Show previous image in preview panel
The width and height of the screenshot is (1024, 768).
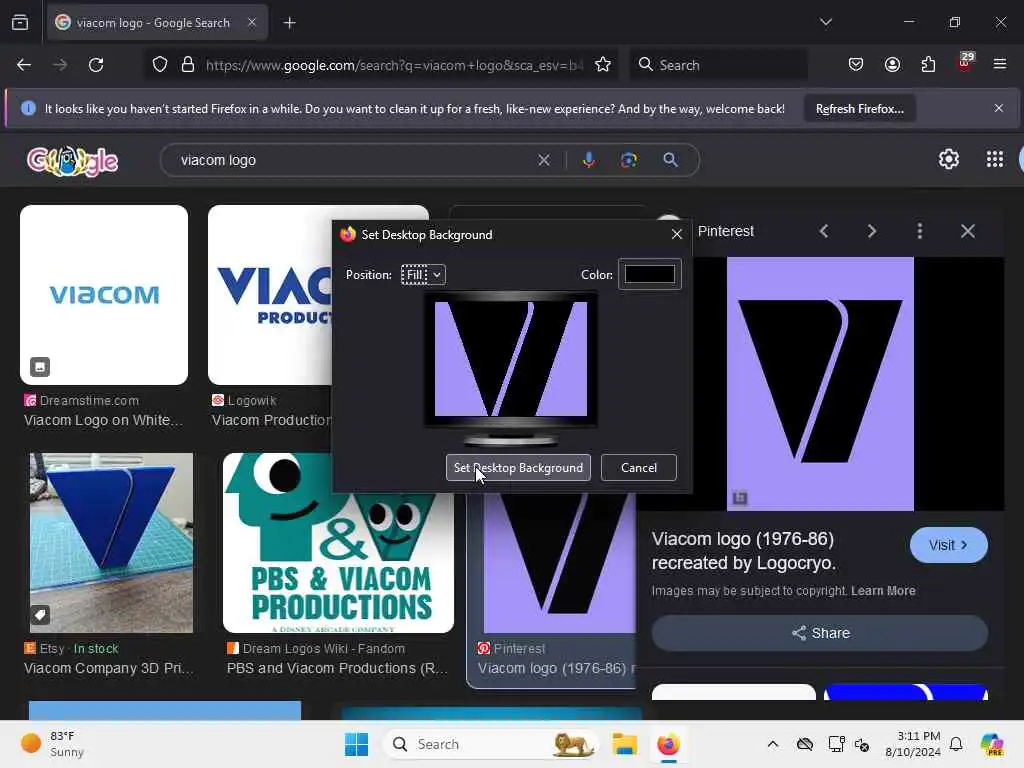click(824, 231)
